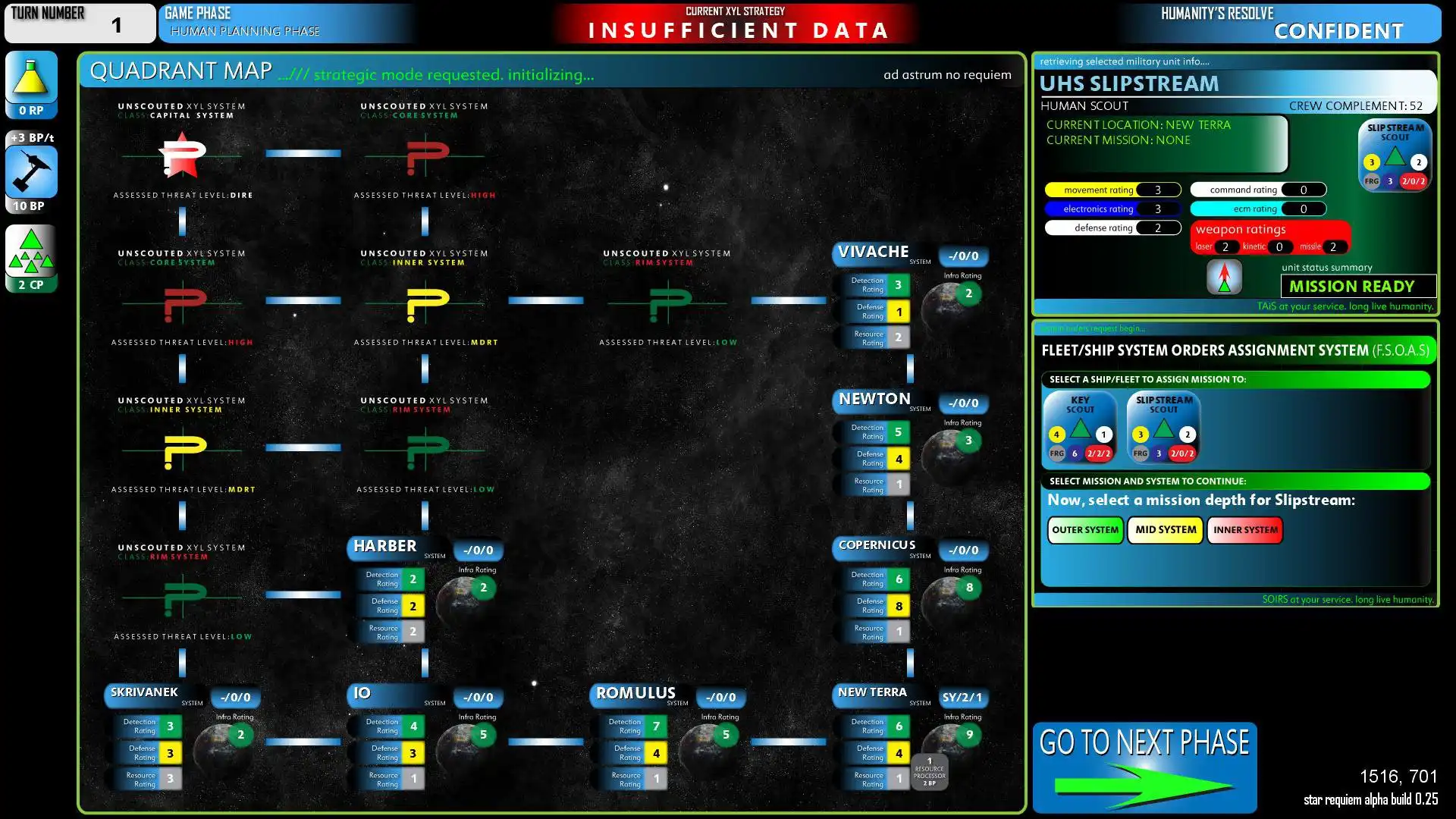Select MID SYSTEM mission depth option

pos(1162,530)
